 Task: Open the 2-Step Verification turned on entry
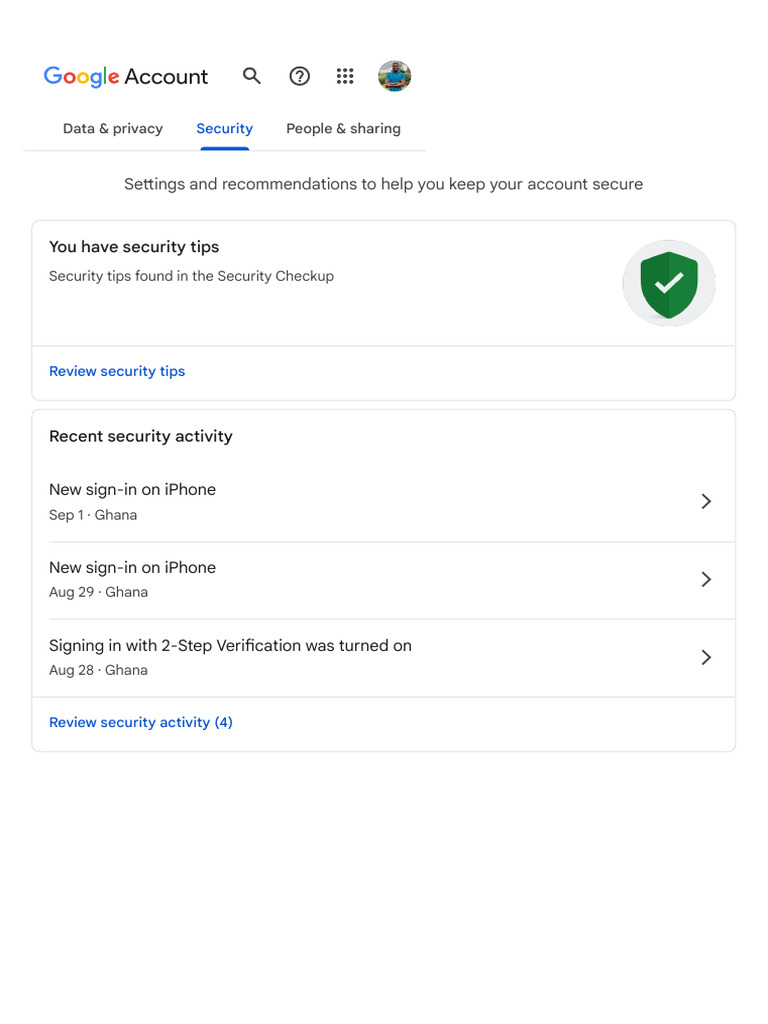(x=230, y=656)
